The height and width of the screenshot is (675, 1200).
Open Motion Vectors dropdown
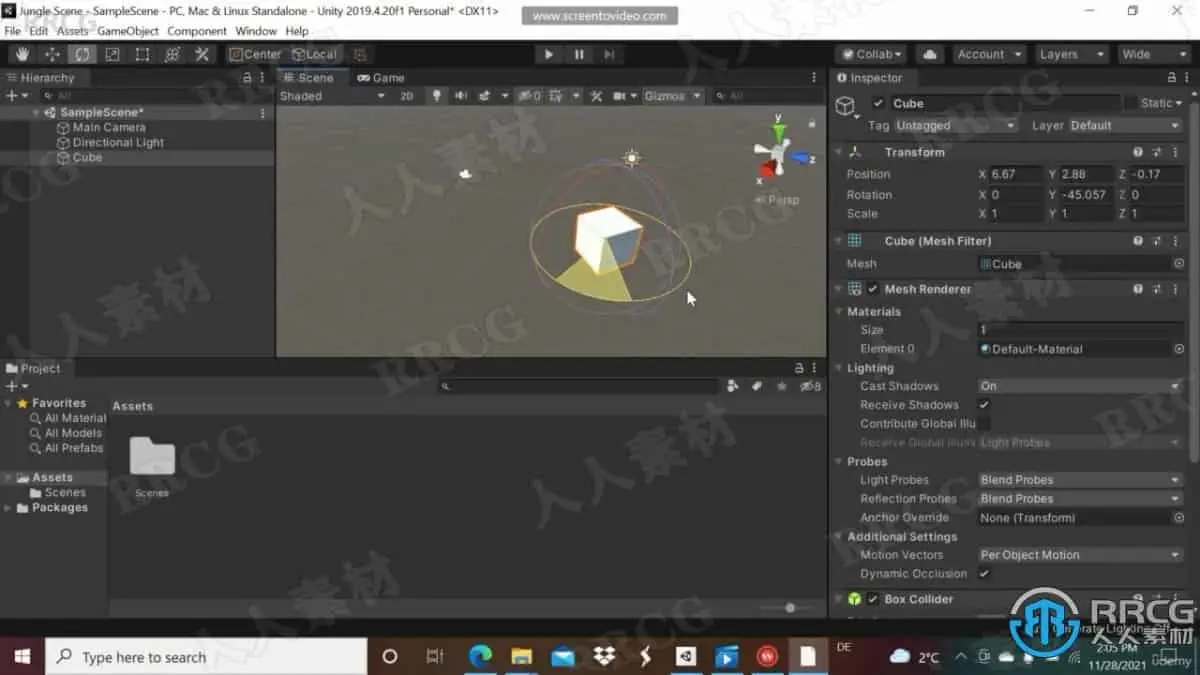click(1081, 555)
